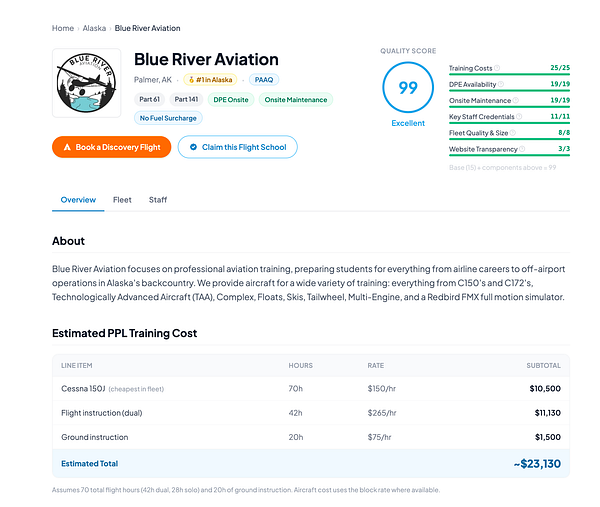
Task: Click the $11,130 subtotal cell
Action: [548, 413]
